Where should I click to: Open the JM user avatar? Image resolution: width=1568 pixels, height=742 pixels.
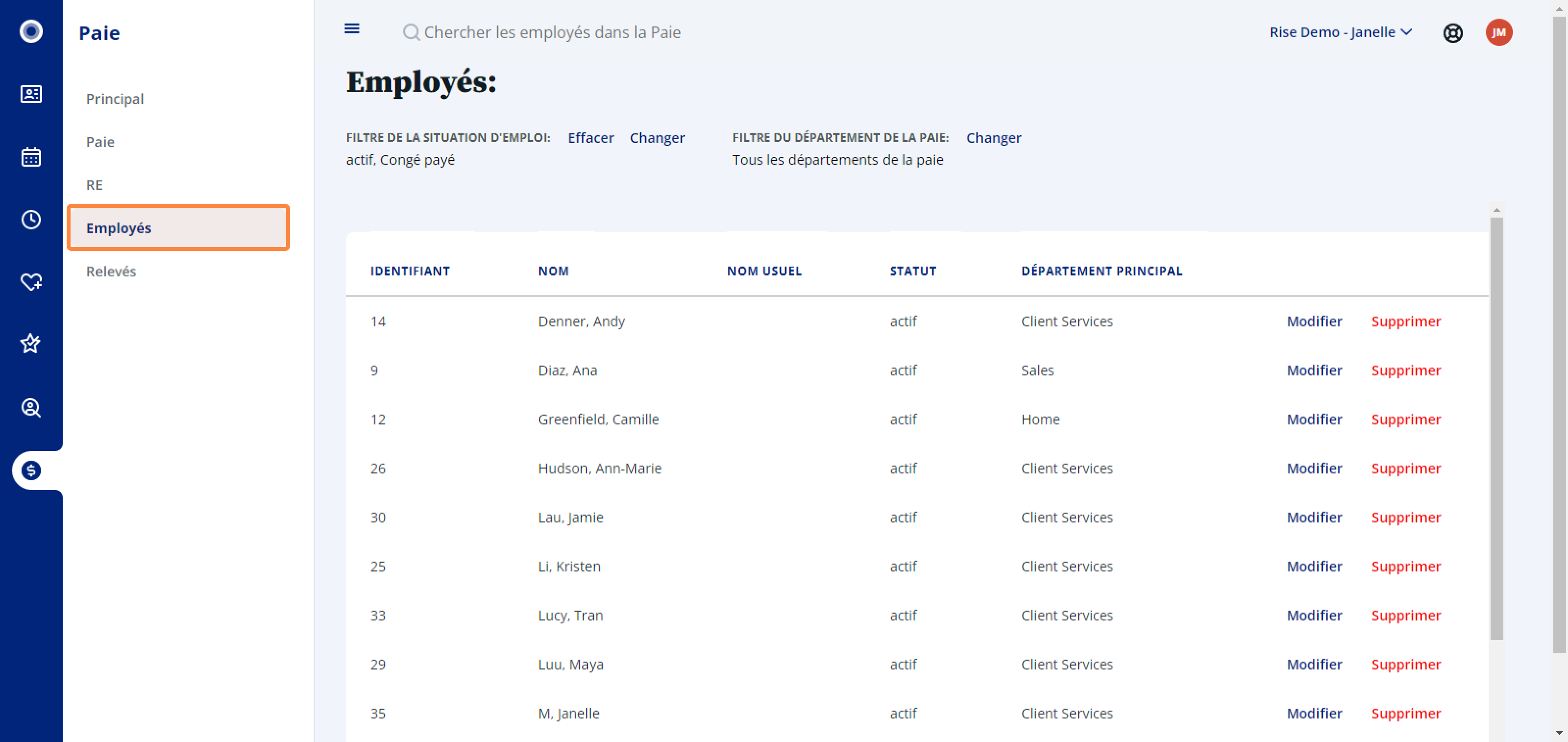(1498, 32)
